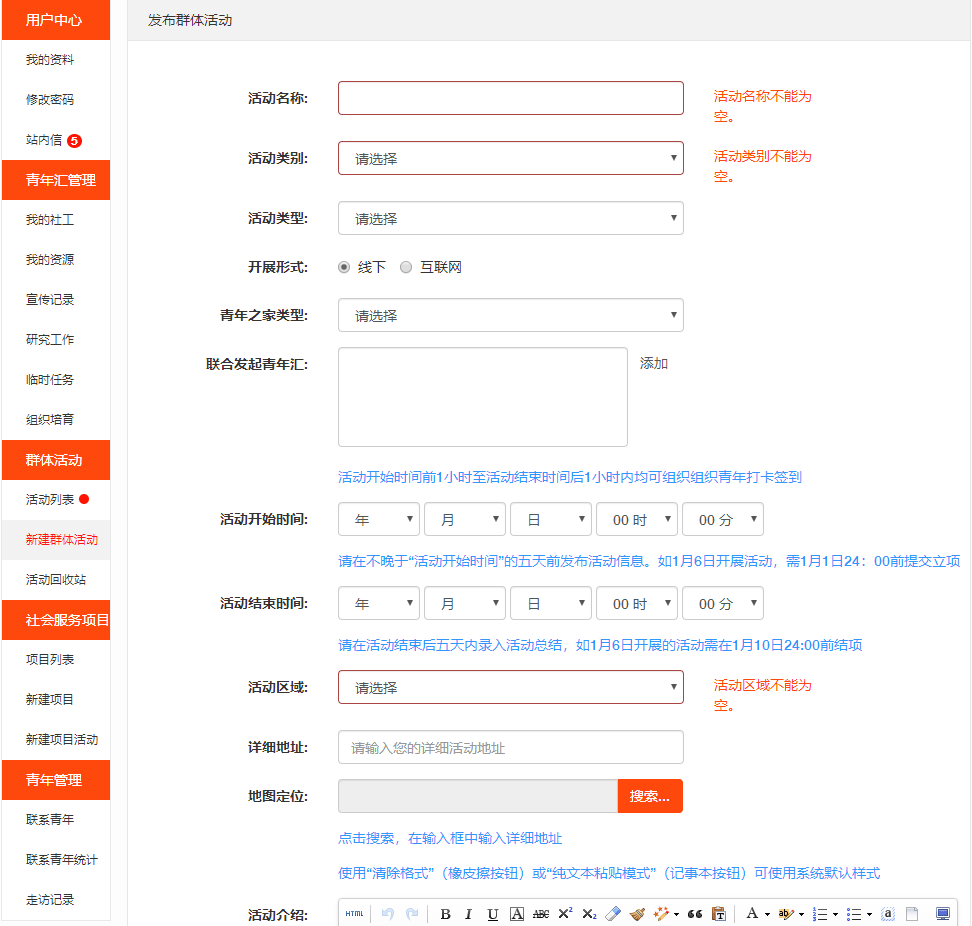This screenshot has width=972, height=926.
Task: Click the 添加 link
Action: pos(653,363)
